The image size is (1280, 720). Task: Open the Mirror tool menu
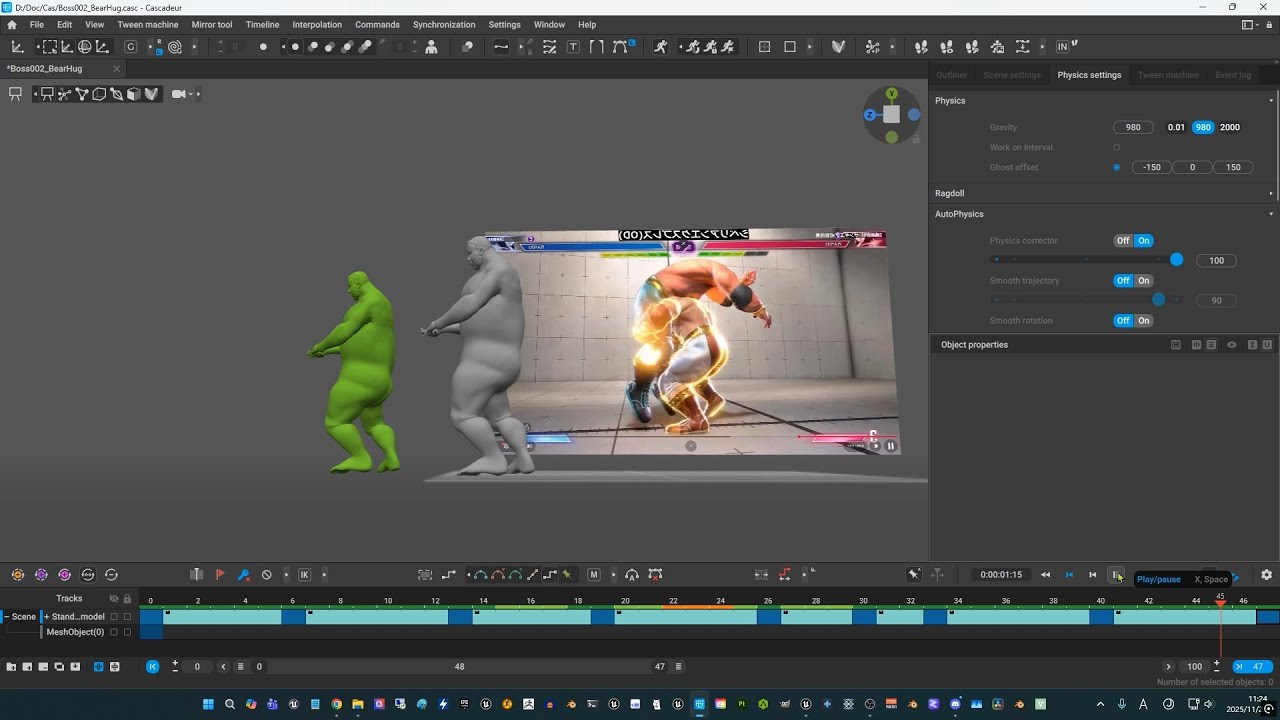[212, 25]
